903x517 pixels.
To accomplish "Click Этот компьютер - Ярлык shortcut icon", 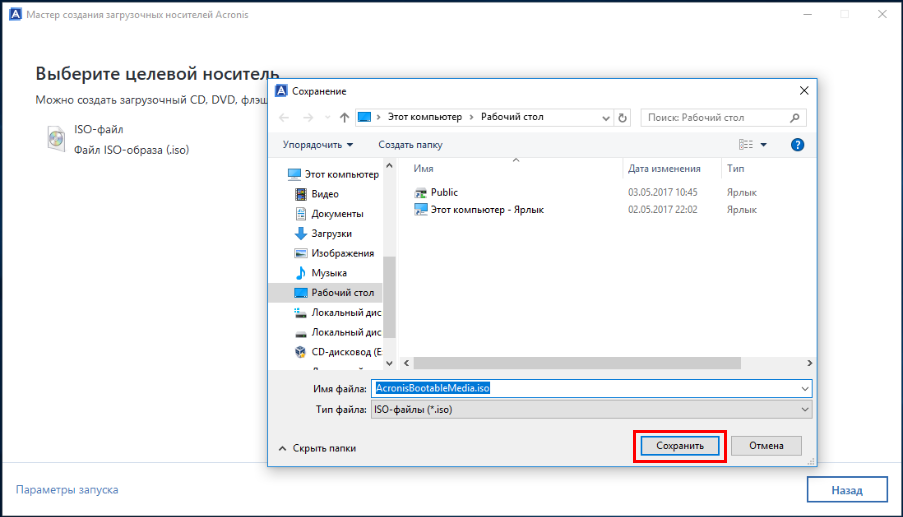I will tap(421, 210).
